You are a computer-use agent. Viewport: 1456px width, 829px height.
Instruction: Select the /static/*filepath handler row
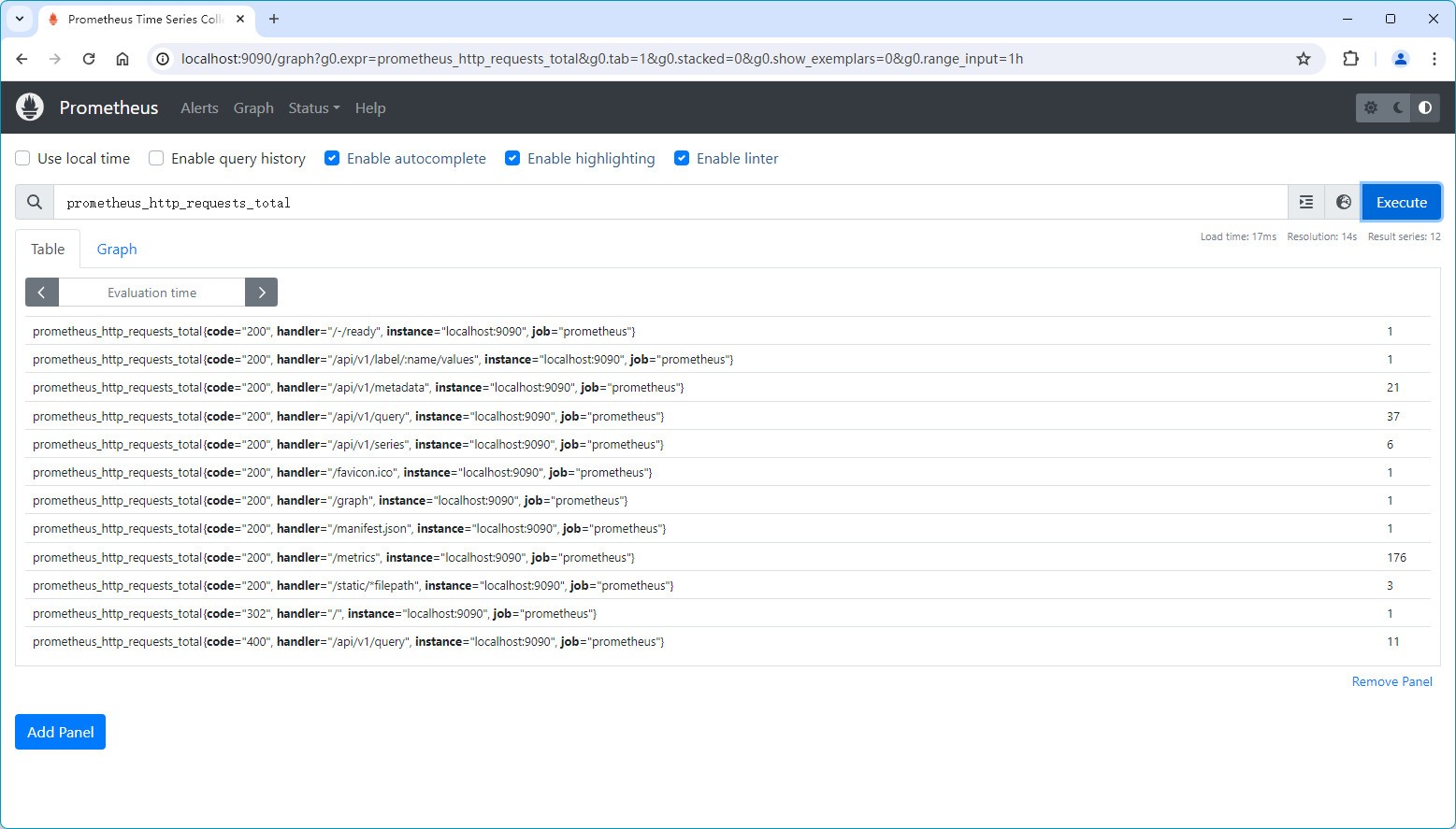[x=728, y=585]
